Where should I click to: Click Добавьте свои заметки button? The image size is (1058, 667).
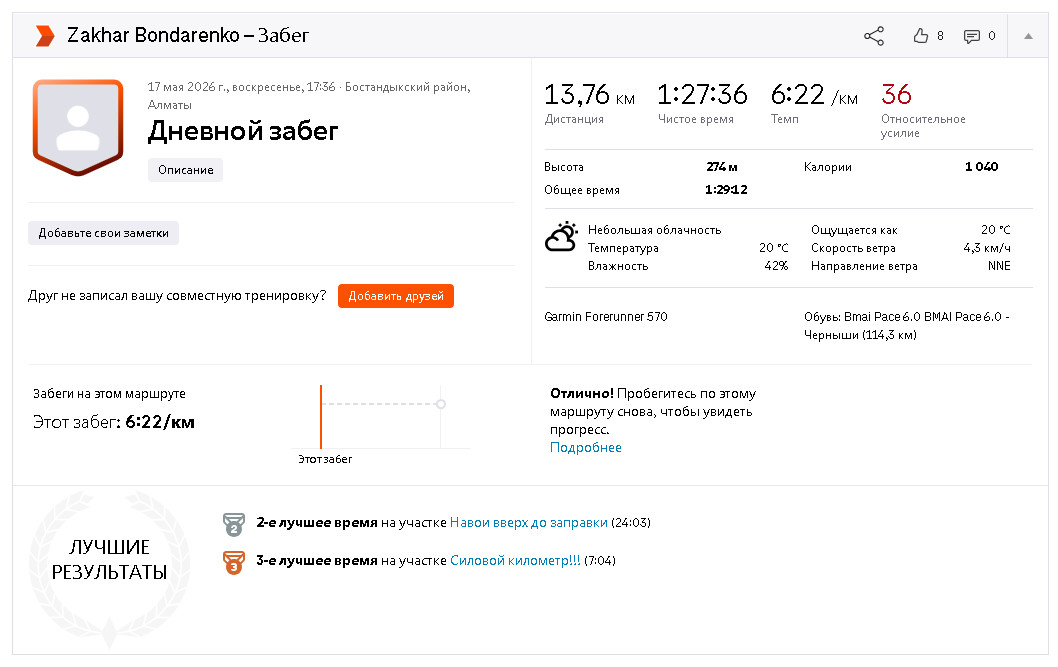click(x=103, y=233)
